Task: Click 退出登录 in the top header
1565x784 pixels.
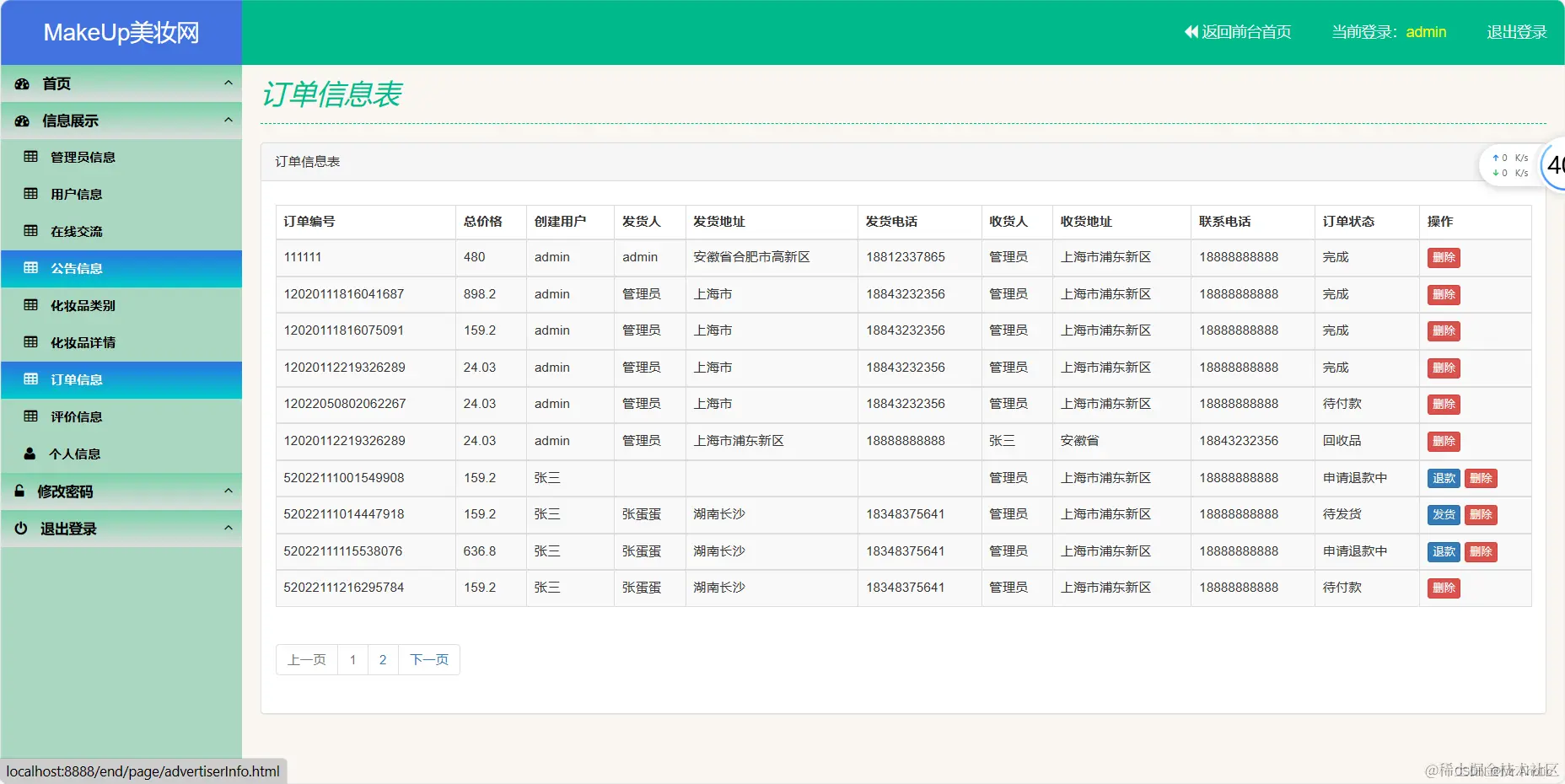Action: (1516, 32)
